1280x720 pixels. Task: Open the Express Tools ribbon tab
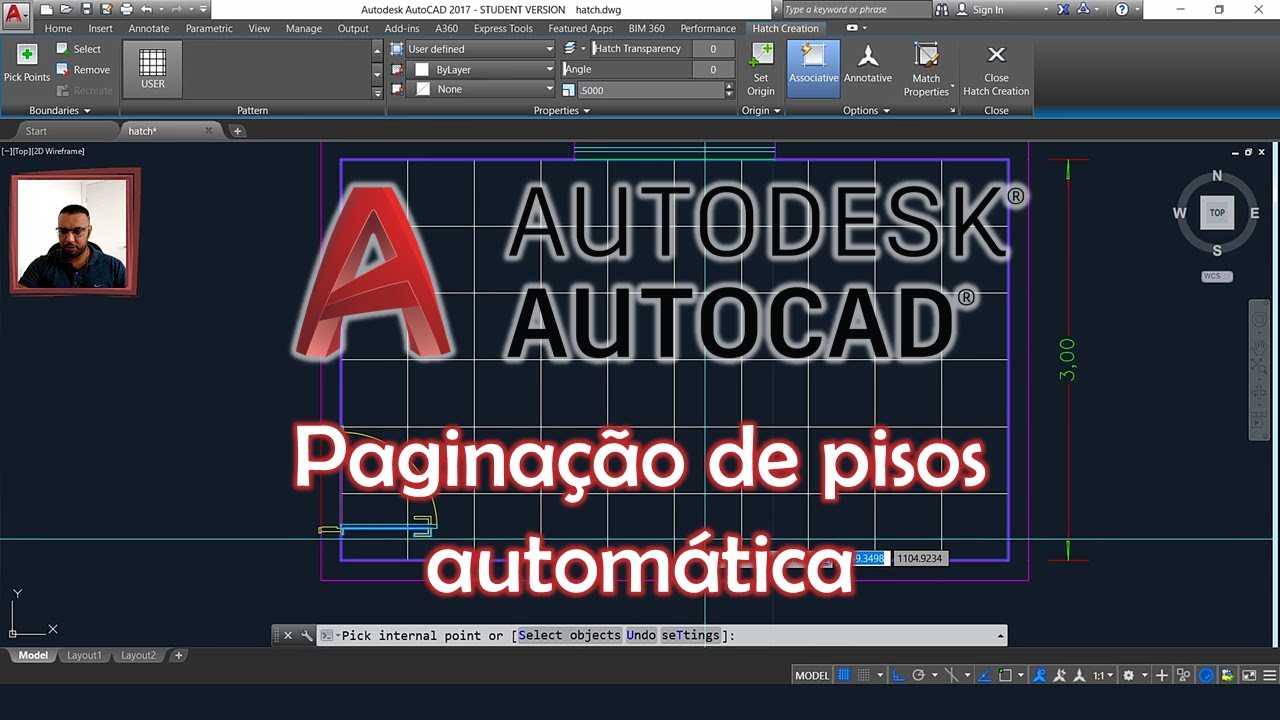[x=503, y=29]
